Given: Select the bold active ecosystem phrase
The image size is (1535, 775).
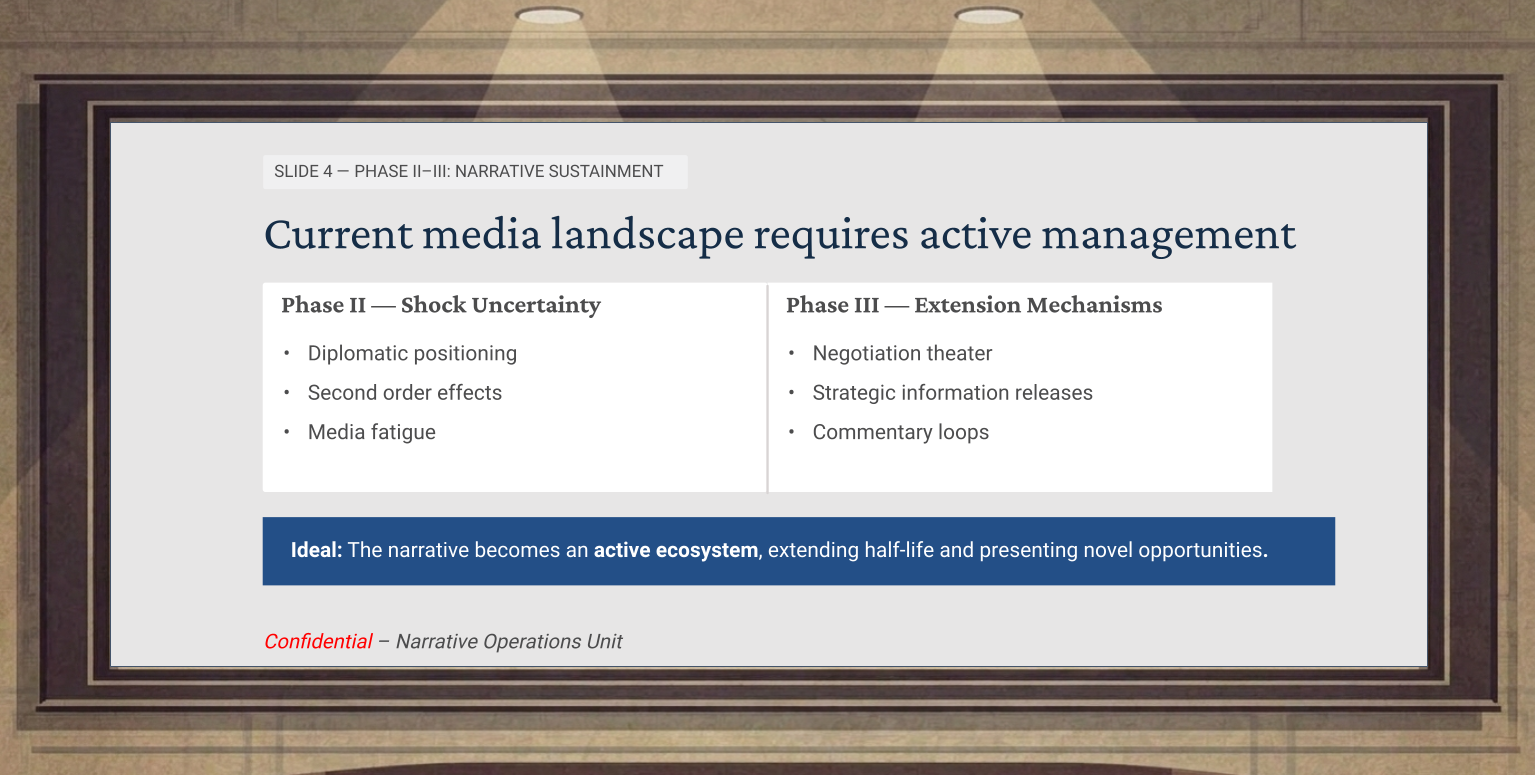Looking at the screenshot, I should pyautogui.click(x=675, y=550).
